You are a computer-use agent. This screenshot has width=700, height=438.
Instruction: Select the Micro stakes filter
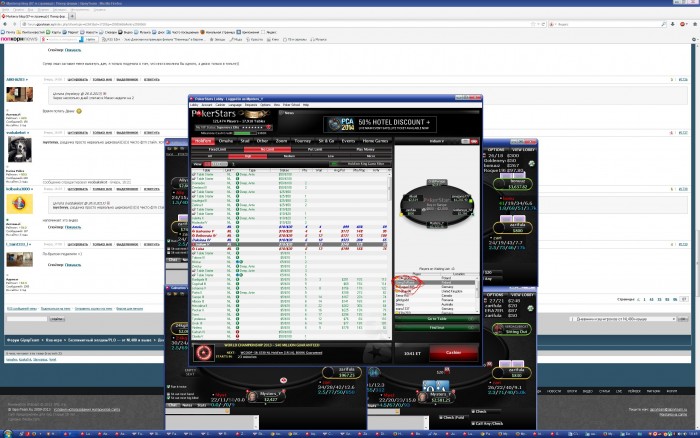click(x=371, y=156)
